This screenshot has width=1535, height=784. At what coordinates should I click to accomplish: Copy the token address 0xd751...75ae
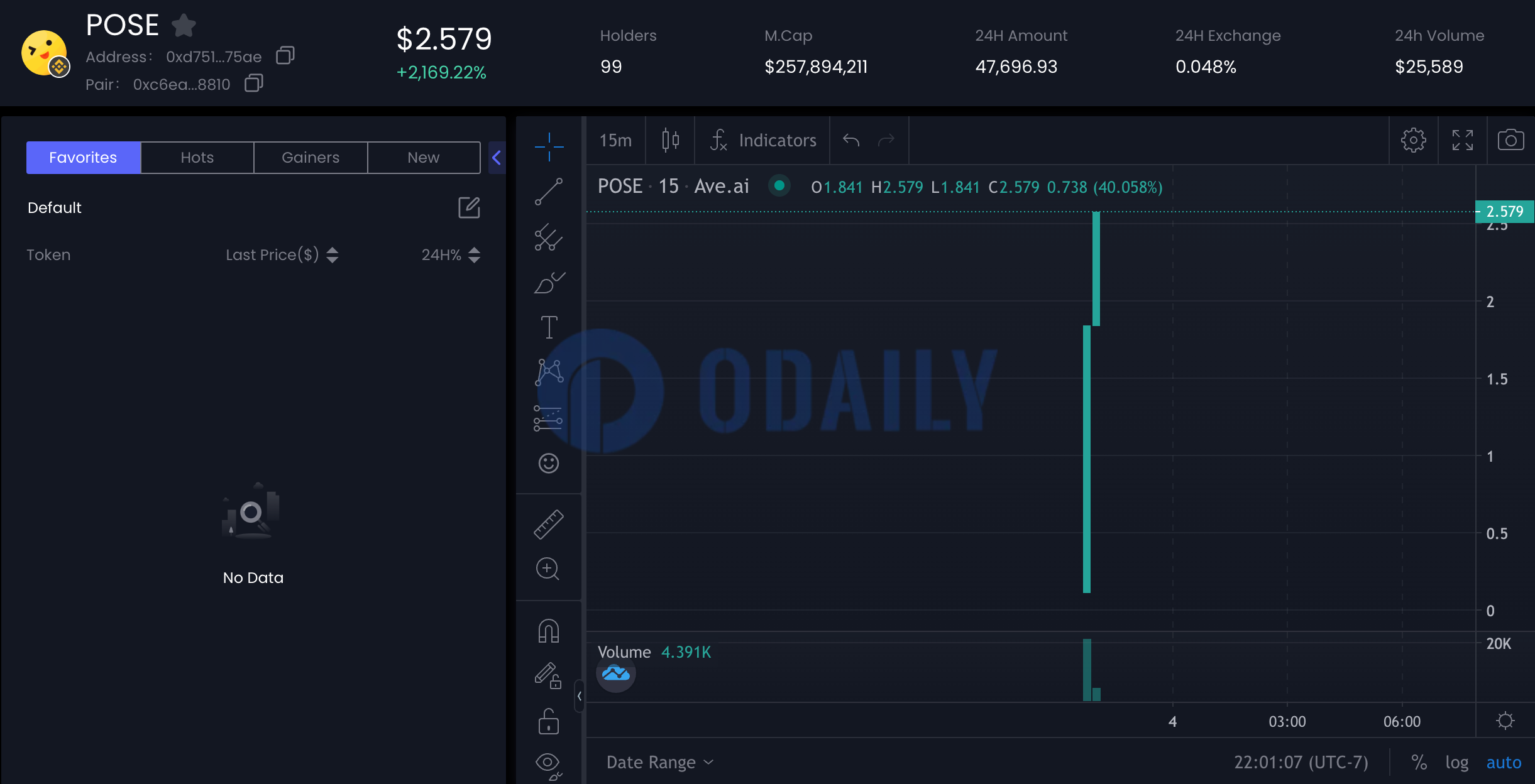[x=285, y=56]
